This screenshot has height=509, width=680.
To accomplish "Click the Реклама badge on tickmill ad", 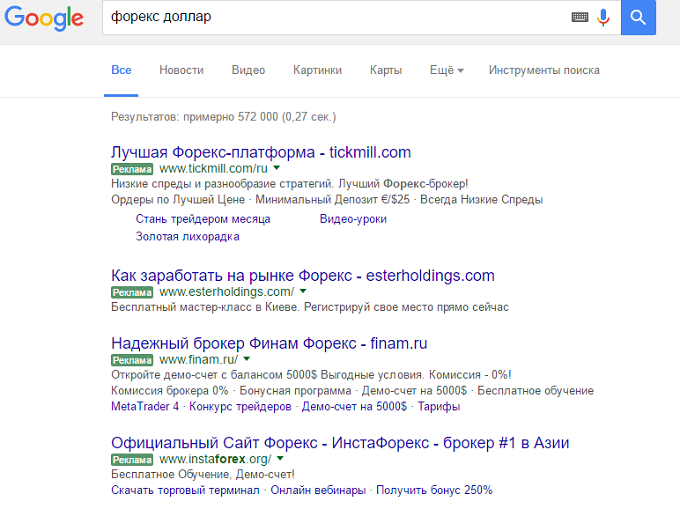I will tap(132, 169).
